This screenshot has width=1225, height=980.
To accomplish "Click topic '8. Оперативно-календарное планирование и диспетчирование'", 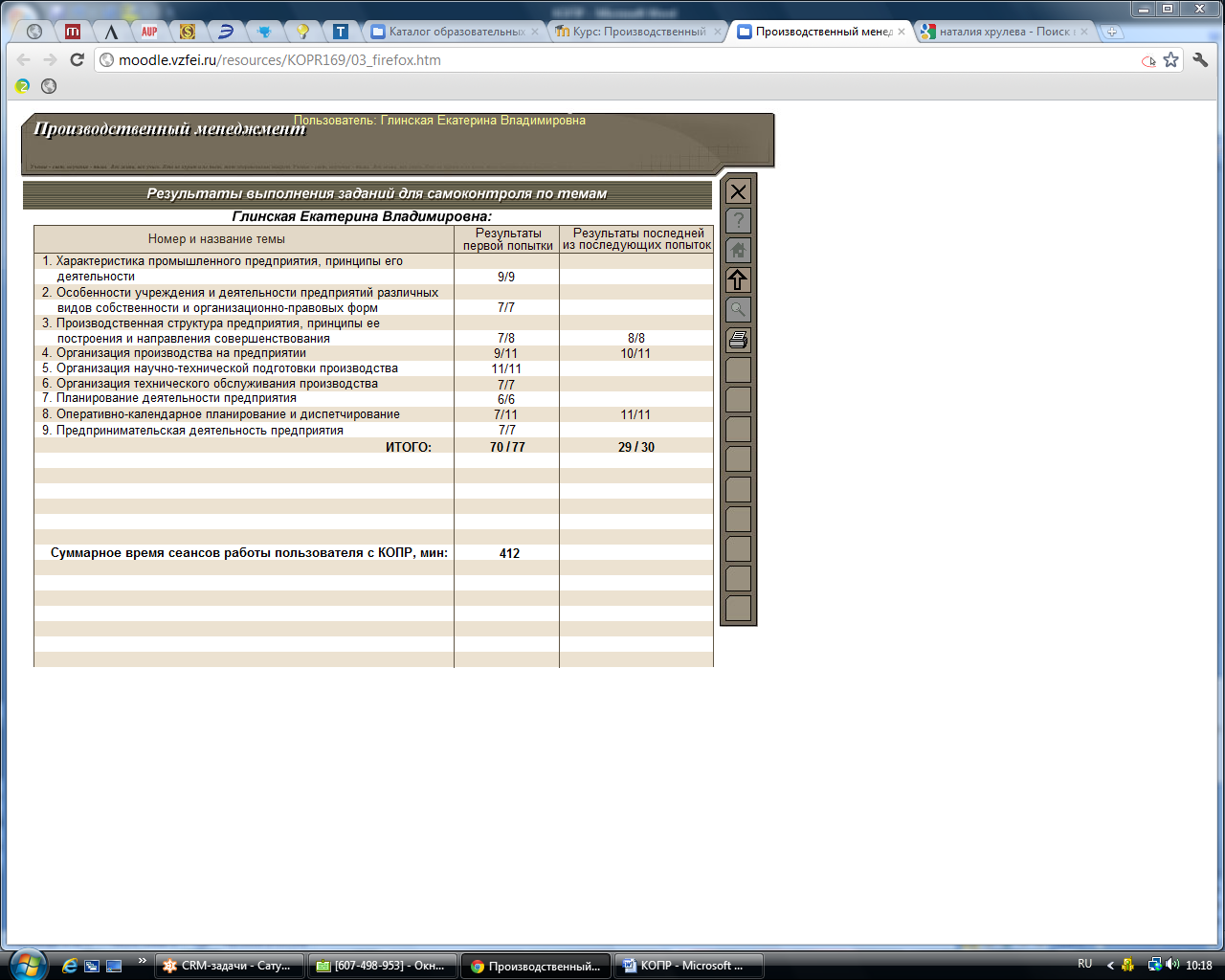I will tap(221, 414).
